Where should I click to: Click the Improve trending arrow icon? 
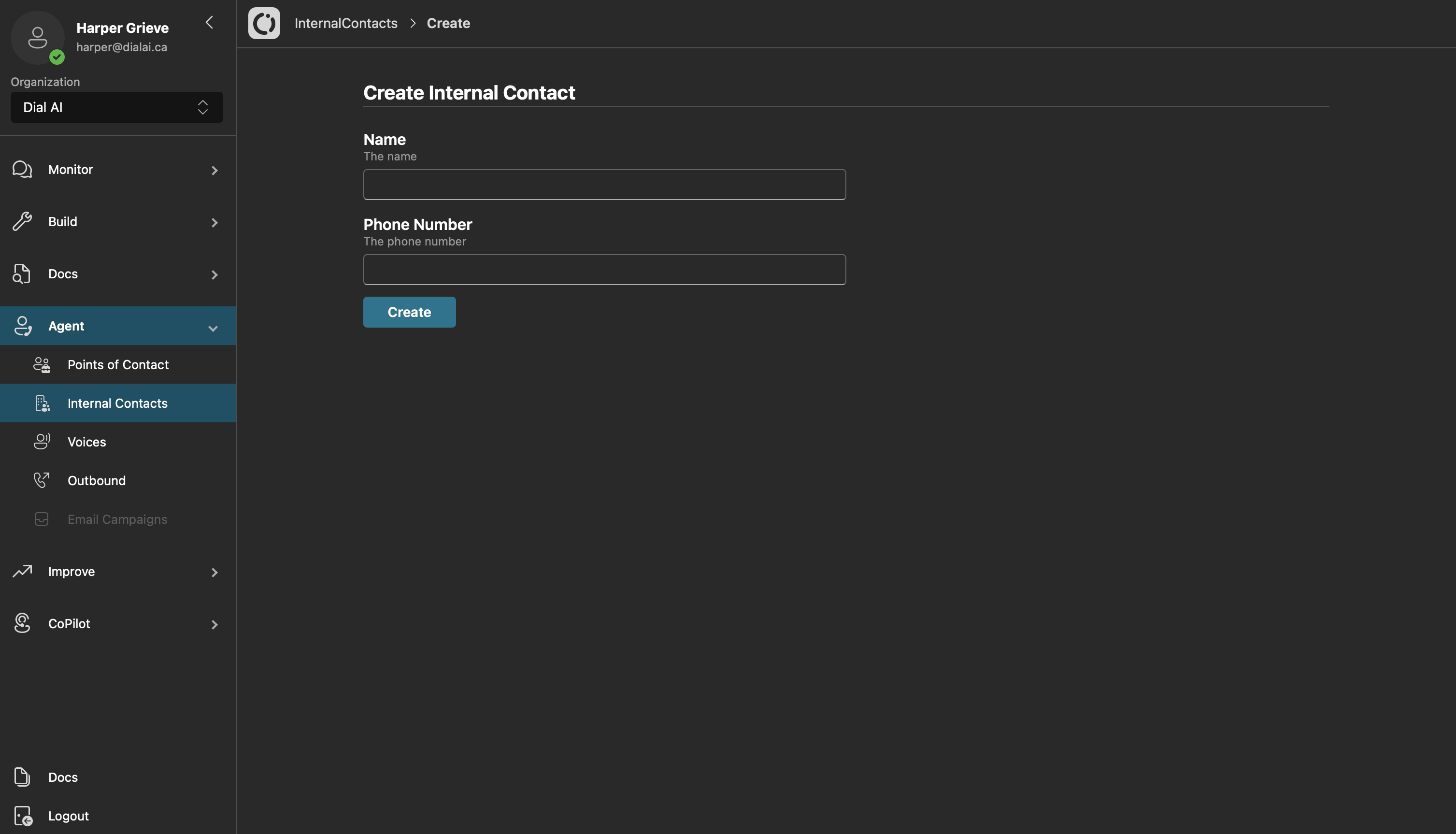[22, 571]
